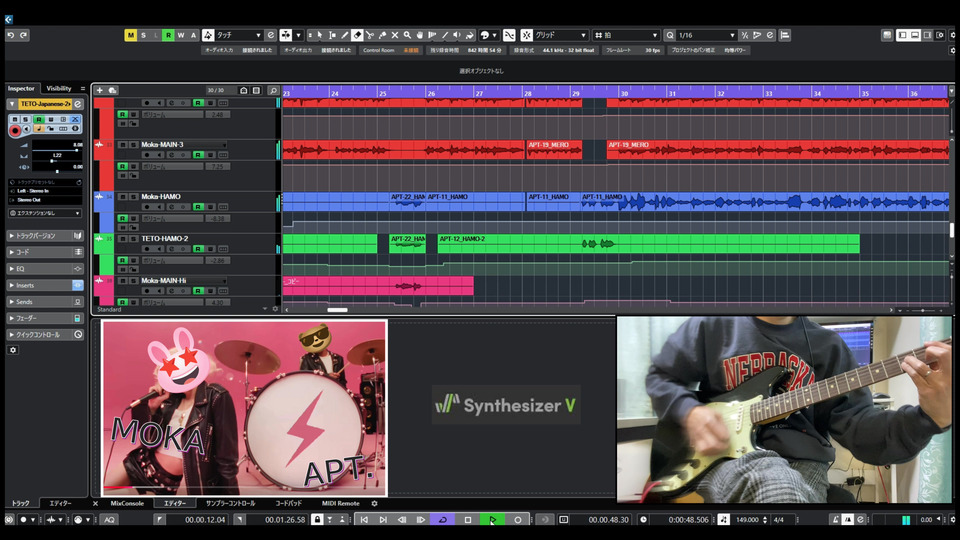The image size is (960, 540).
Task: Select the APT-12_HAMO-2 green audio clip
Action: tap(648, 243)
